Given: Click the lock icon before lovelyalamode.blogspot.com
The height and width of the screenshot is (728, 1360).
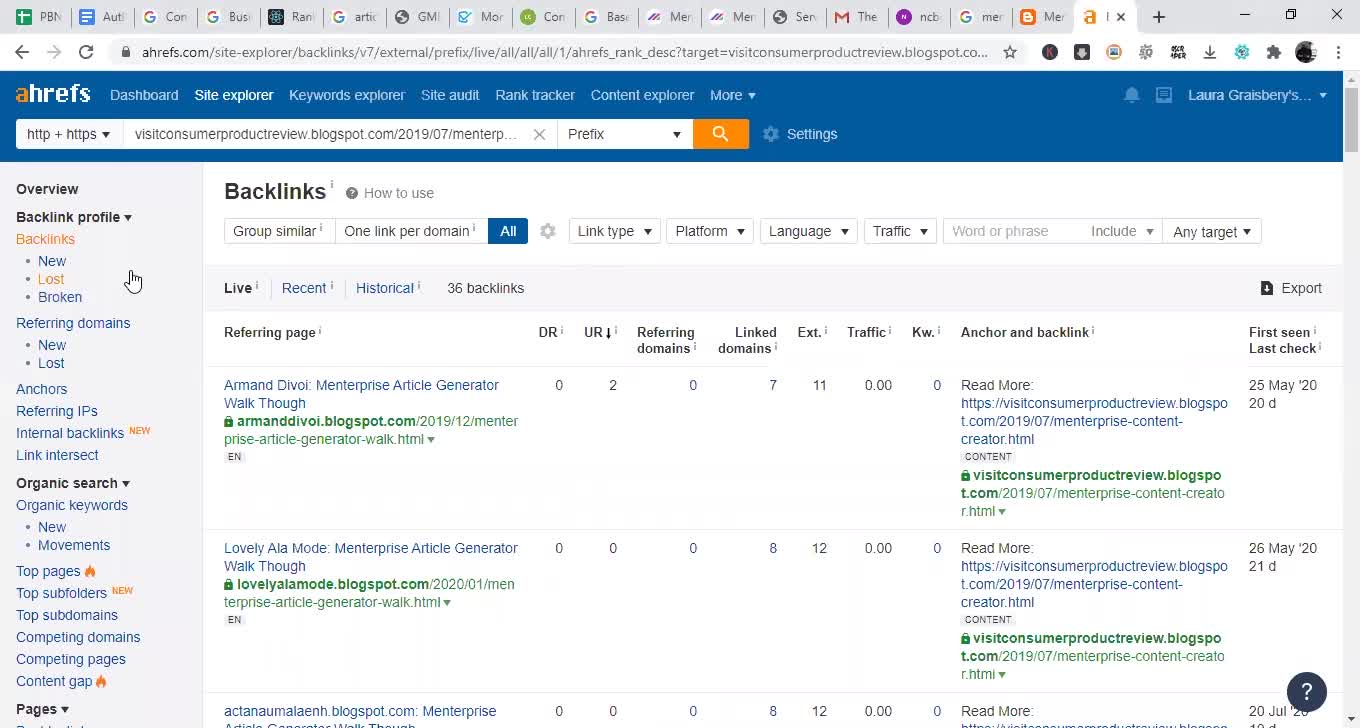Looking at the screenshot, I should (229, 585).
